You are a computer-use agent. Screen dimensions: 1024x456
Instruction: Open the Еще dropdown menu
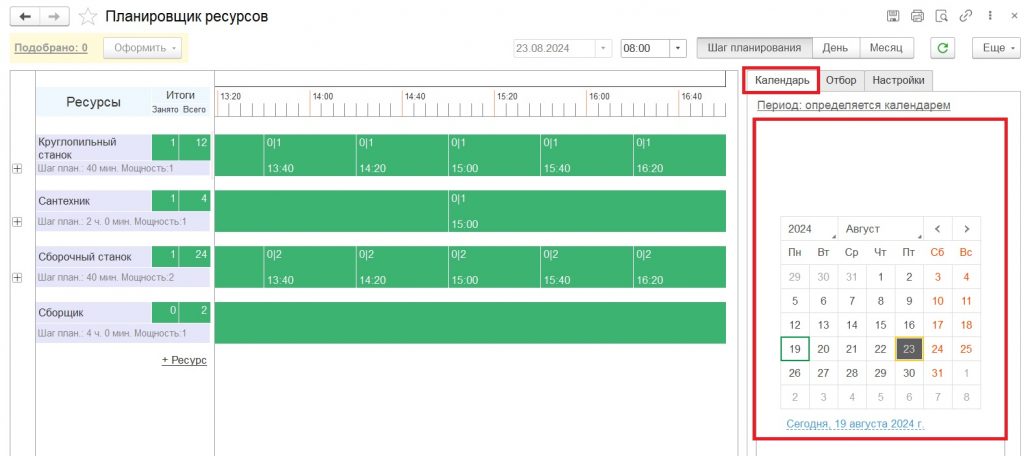tap(996, 48)
